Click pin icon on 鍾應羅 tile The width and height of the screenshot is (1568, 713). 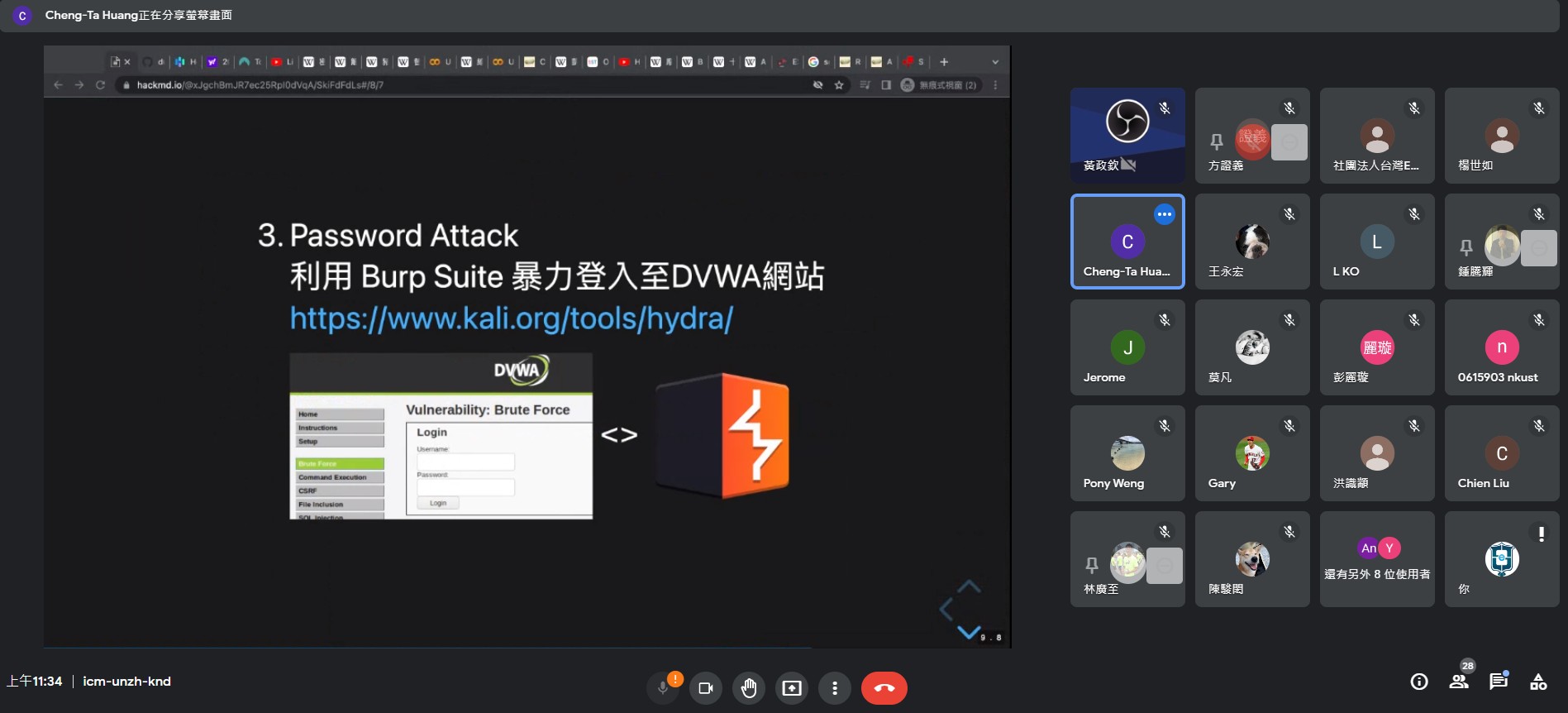click(1466, 248)
